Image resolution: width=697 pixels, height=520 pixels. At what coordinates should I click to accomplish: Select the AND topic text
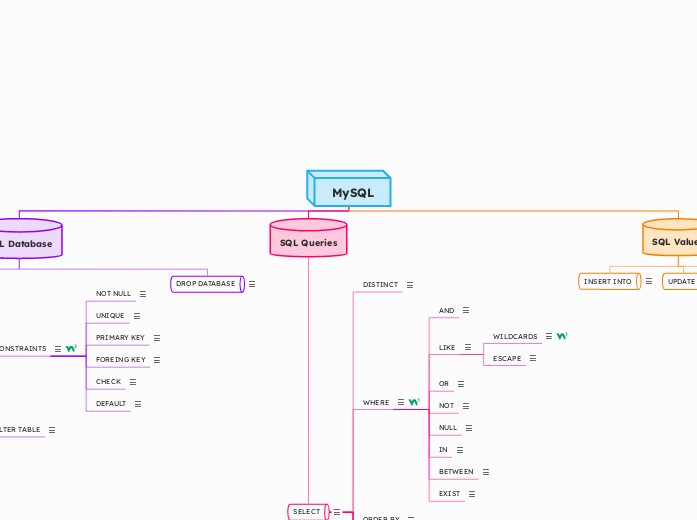pyautogui.click(x=447, y=311)
